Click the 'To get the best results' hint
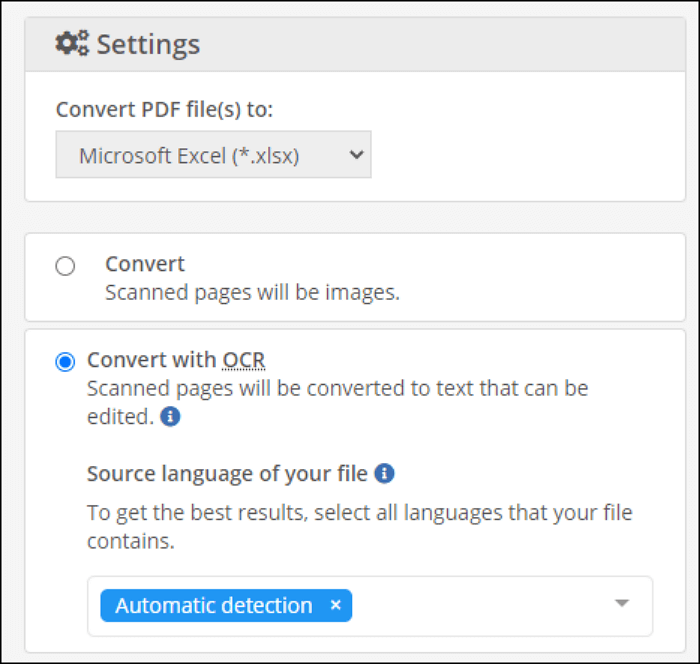Image resolution: width=700 pixels, height=664 pixels. click(359, 513)
